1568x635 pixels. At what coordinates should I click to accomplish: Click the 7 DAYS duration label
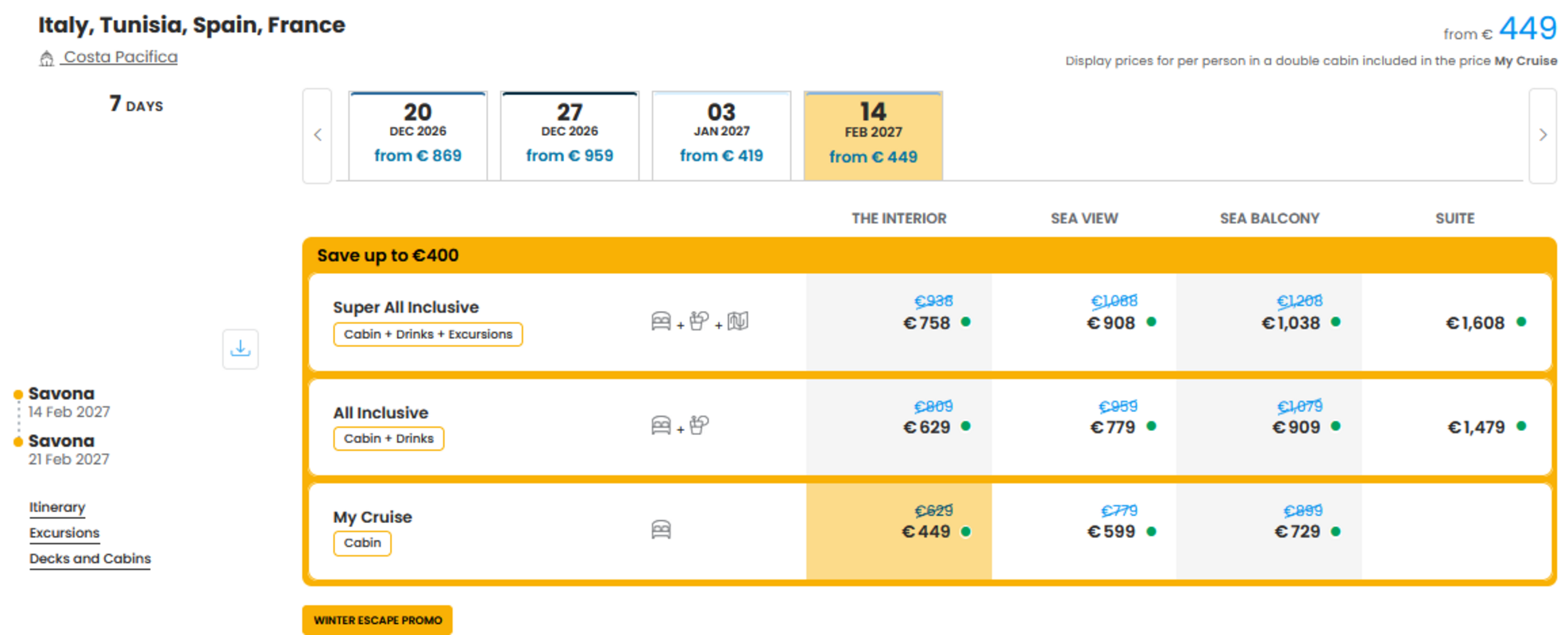[x=137, y=104]
